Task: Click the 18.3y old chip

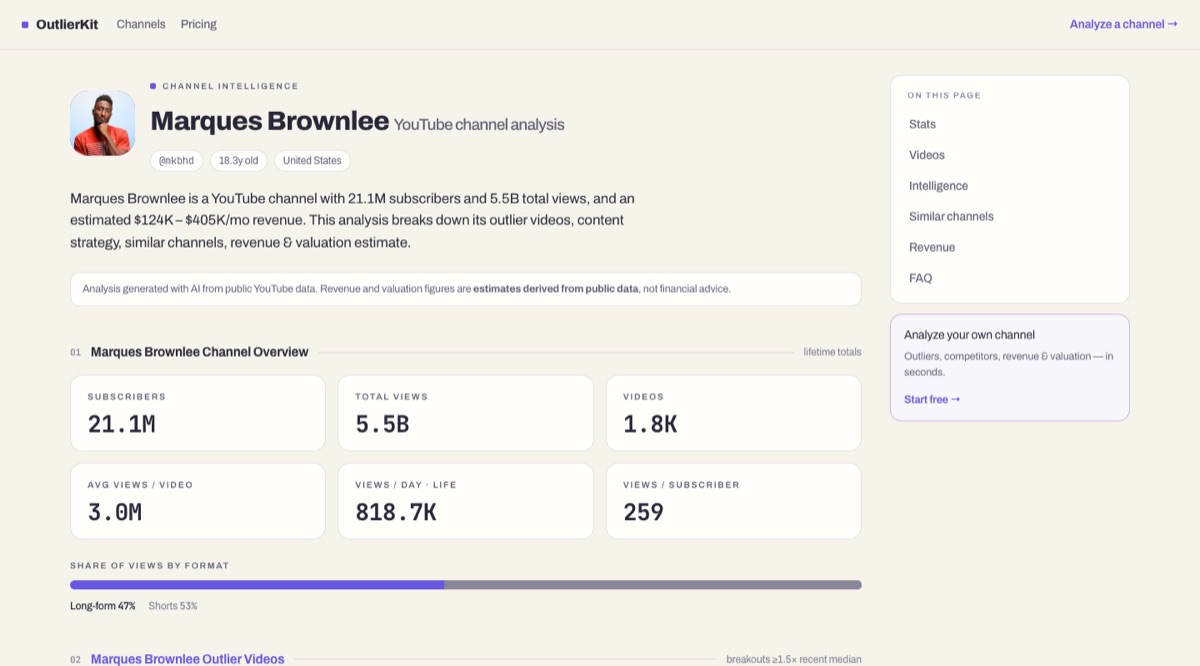Action: [239, 160]
